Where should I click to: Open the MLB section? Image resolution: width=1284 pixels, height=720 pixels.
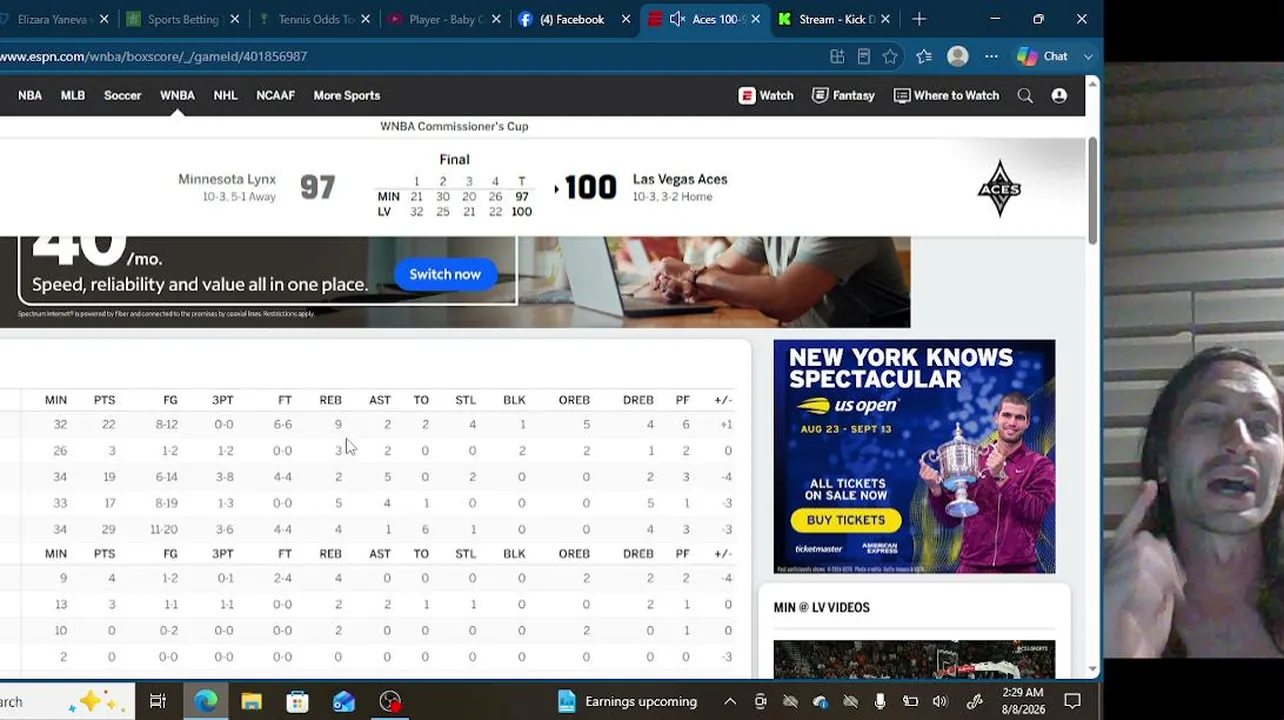[x=73, y=95]
